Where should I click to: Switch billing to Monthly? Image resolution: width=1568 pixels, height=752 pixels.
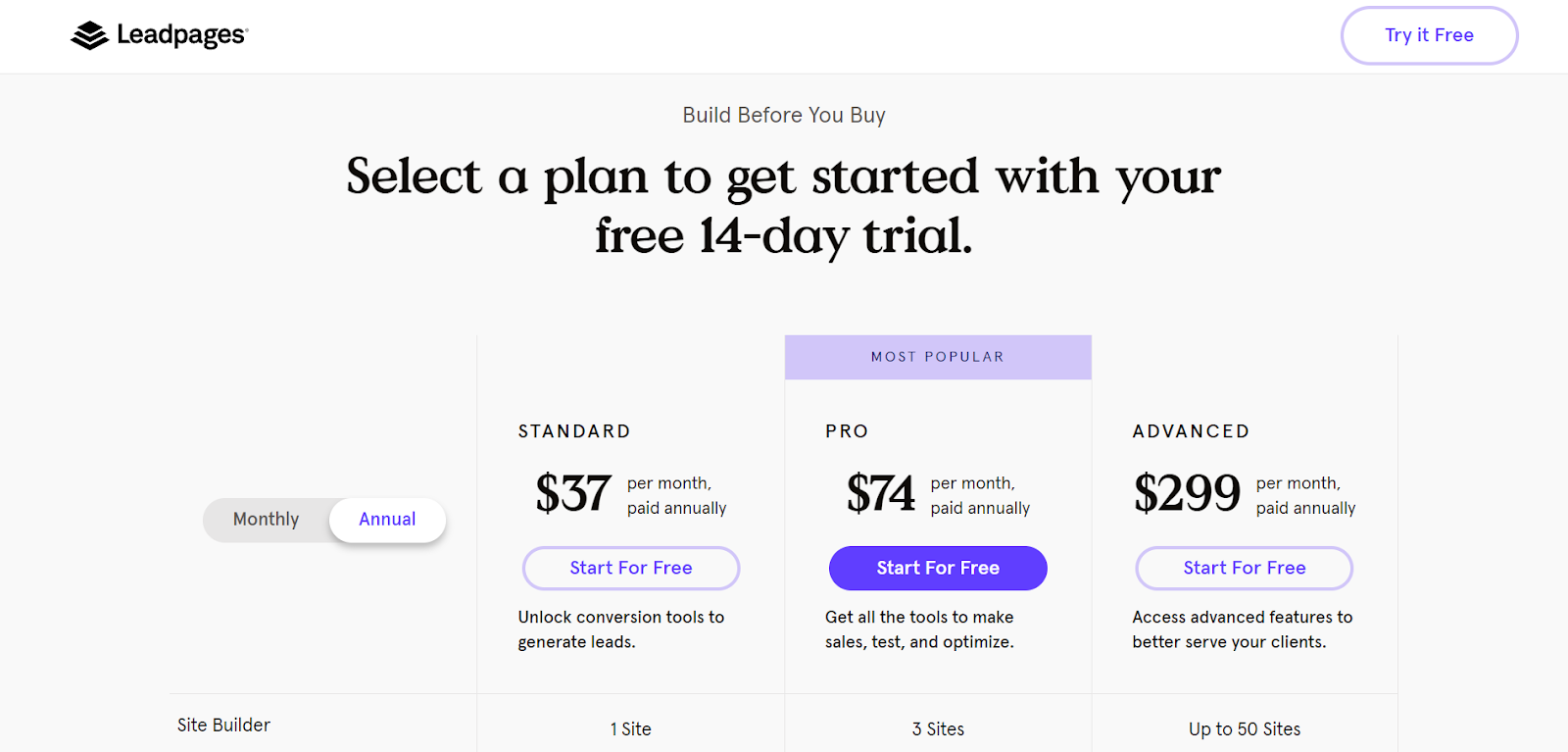(x=266, y=520)
